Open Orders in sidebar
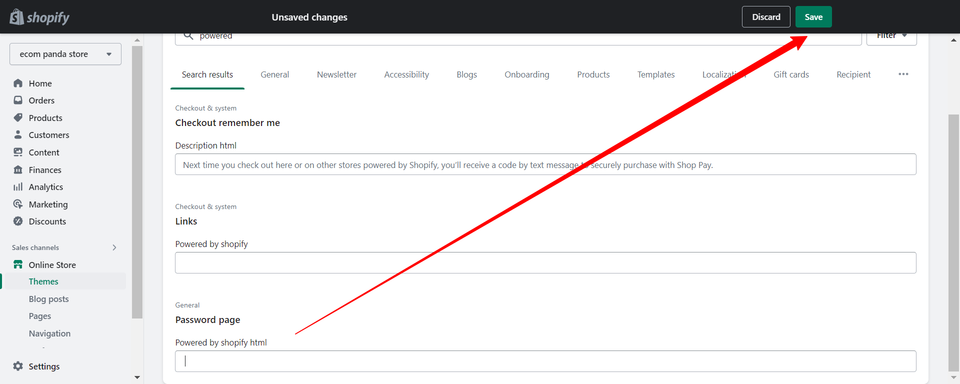This screenshot has height=384, width=960. (x=42, y=100)
